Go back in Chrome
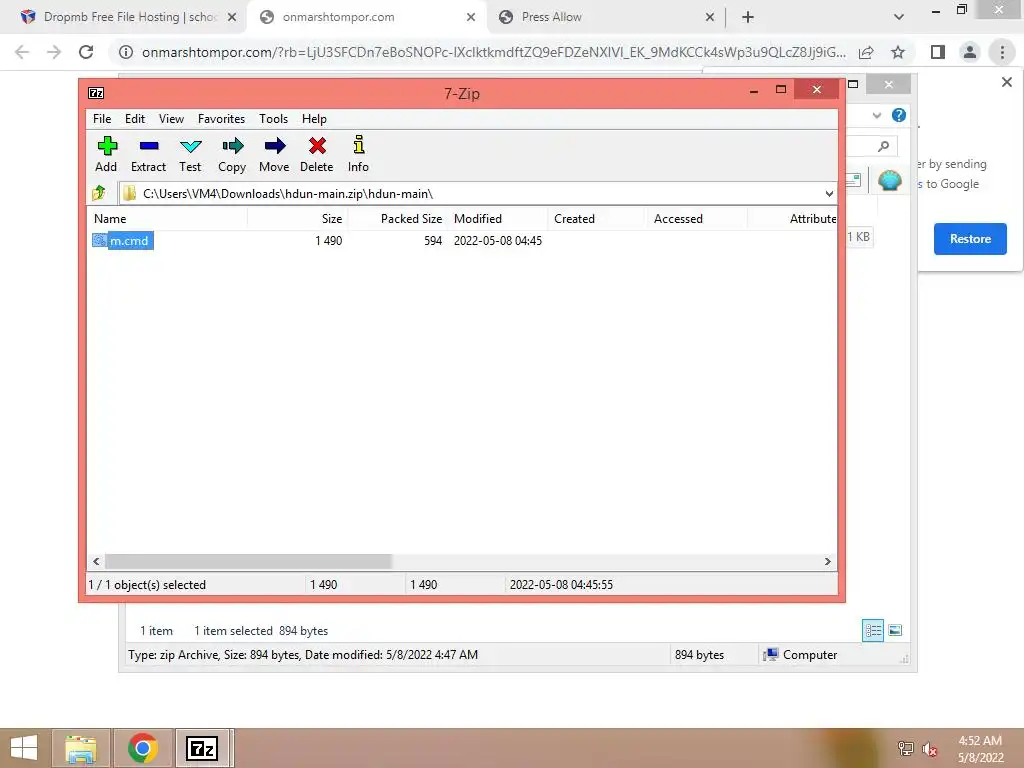The width and height of the screenshot is (1024, 768). [x=22, y=52]
